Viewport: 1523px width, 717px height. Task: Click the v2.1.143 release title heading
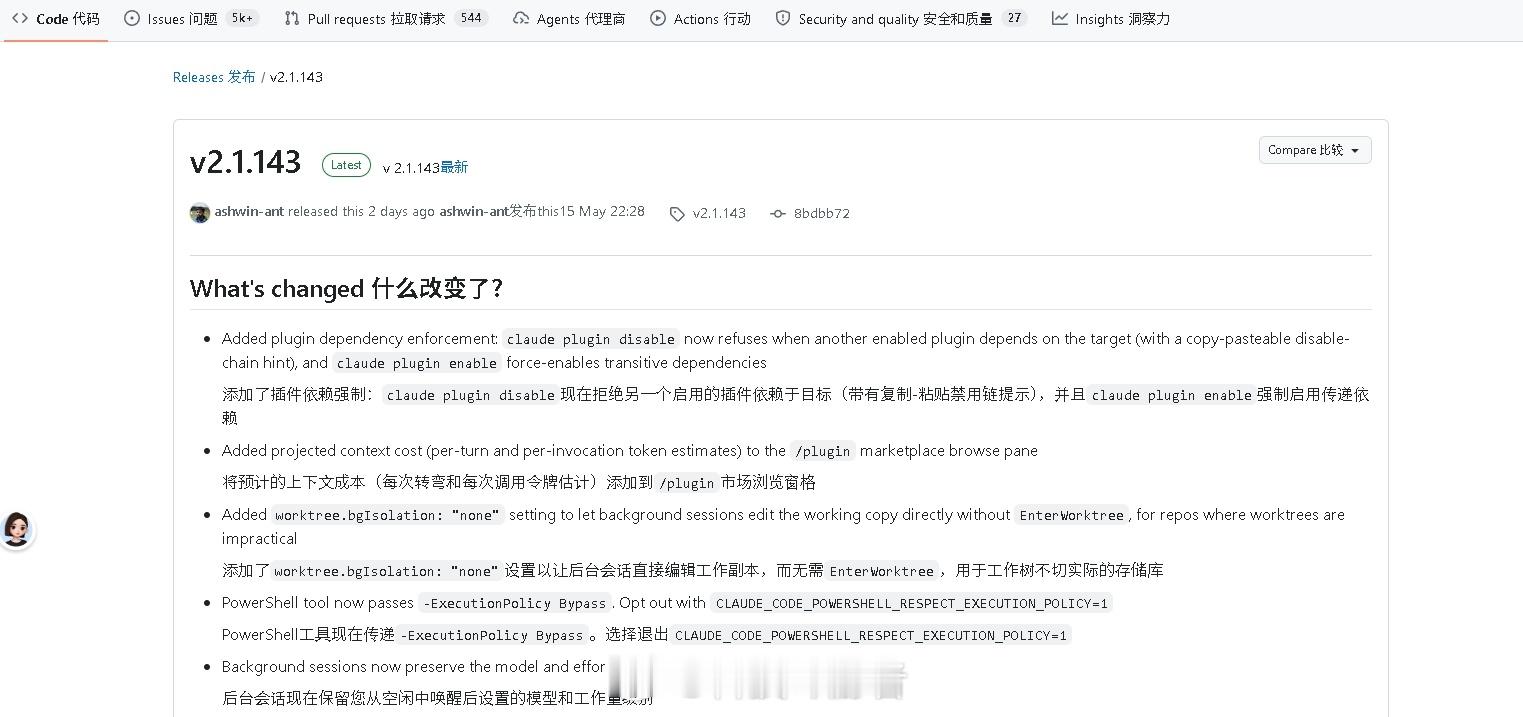point(245,162)
